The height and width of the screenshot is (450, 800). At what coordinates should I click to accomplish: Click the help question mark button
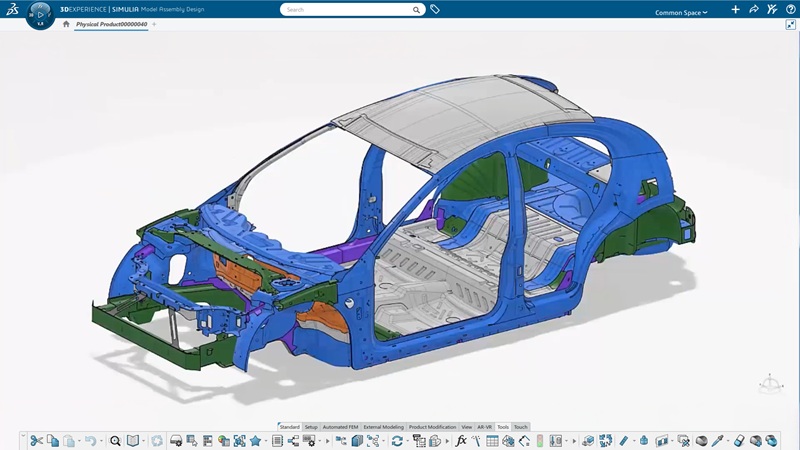[x=788, y=10]
